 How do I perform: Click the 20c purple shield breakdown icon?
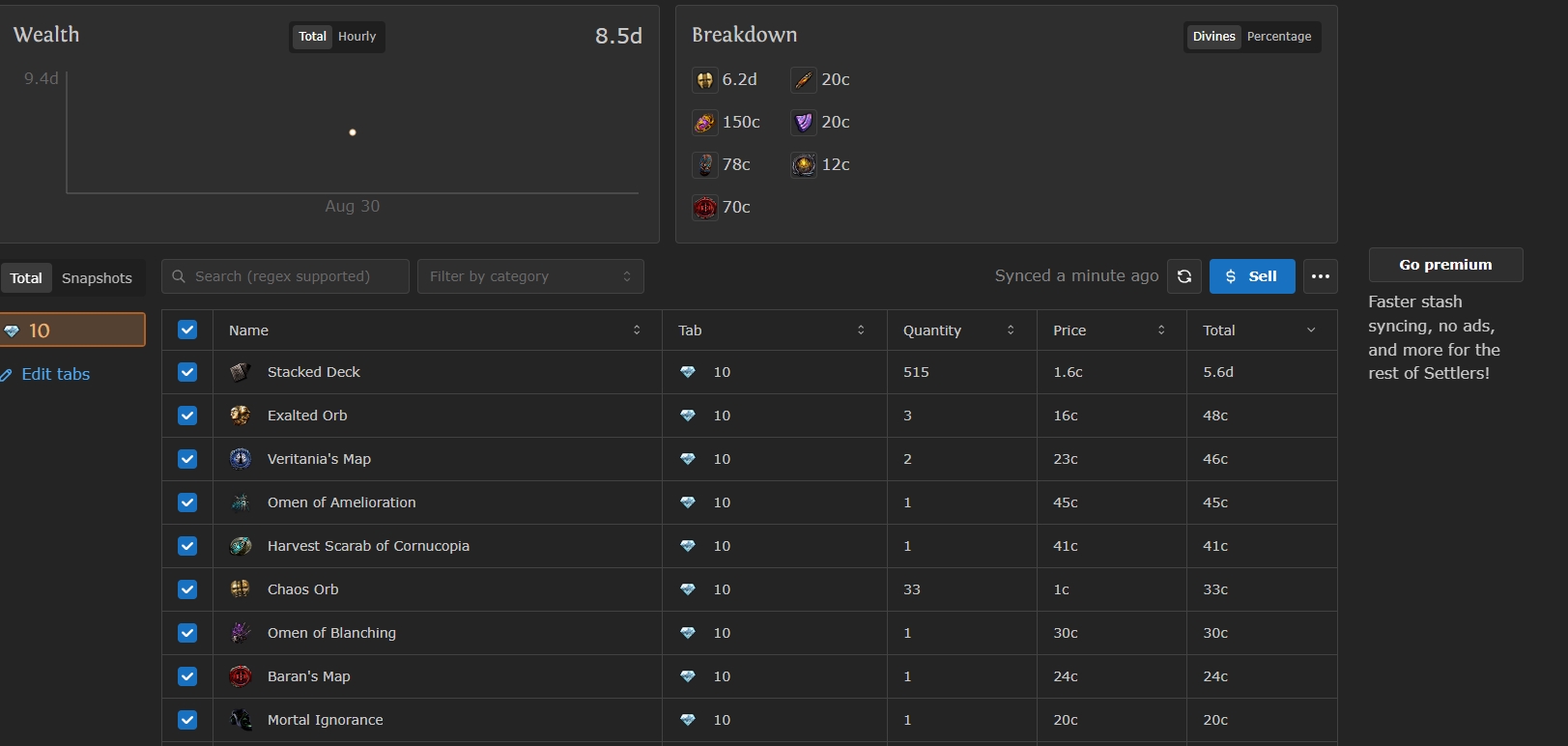[x=804, y=123]
